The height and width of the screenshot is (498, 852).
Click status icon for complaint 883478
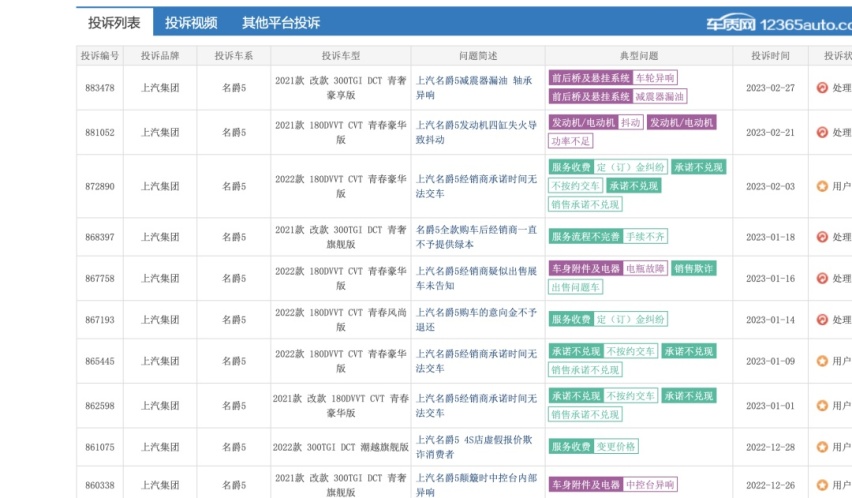[x=822, y=87]
